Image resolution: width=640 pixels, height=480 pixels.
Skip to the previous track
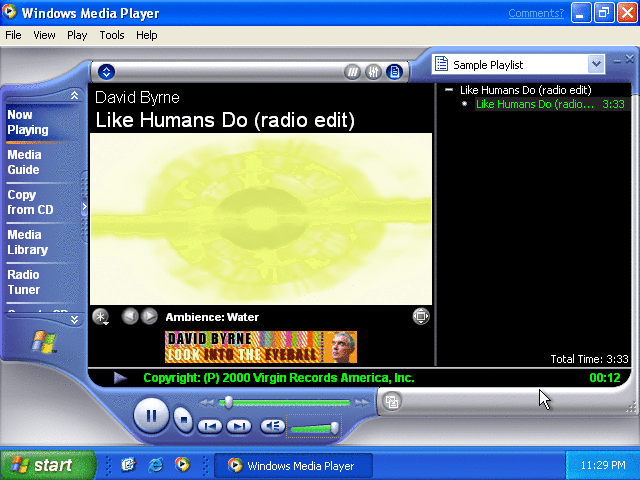(210, 427)
